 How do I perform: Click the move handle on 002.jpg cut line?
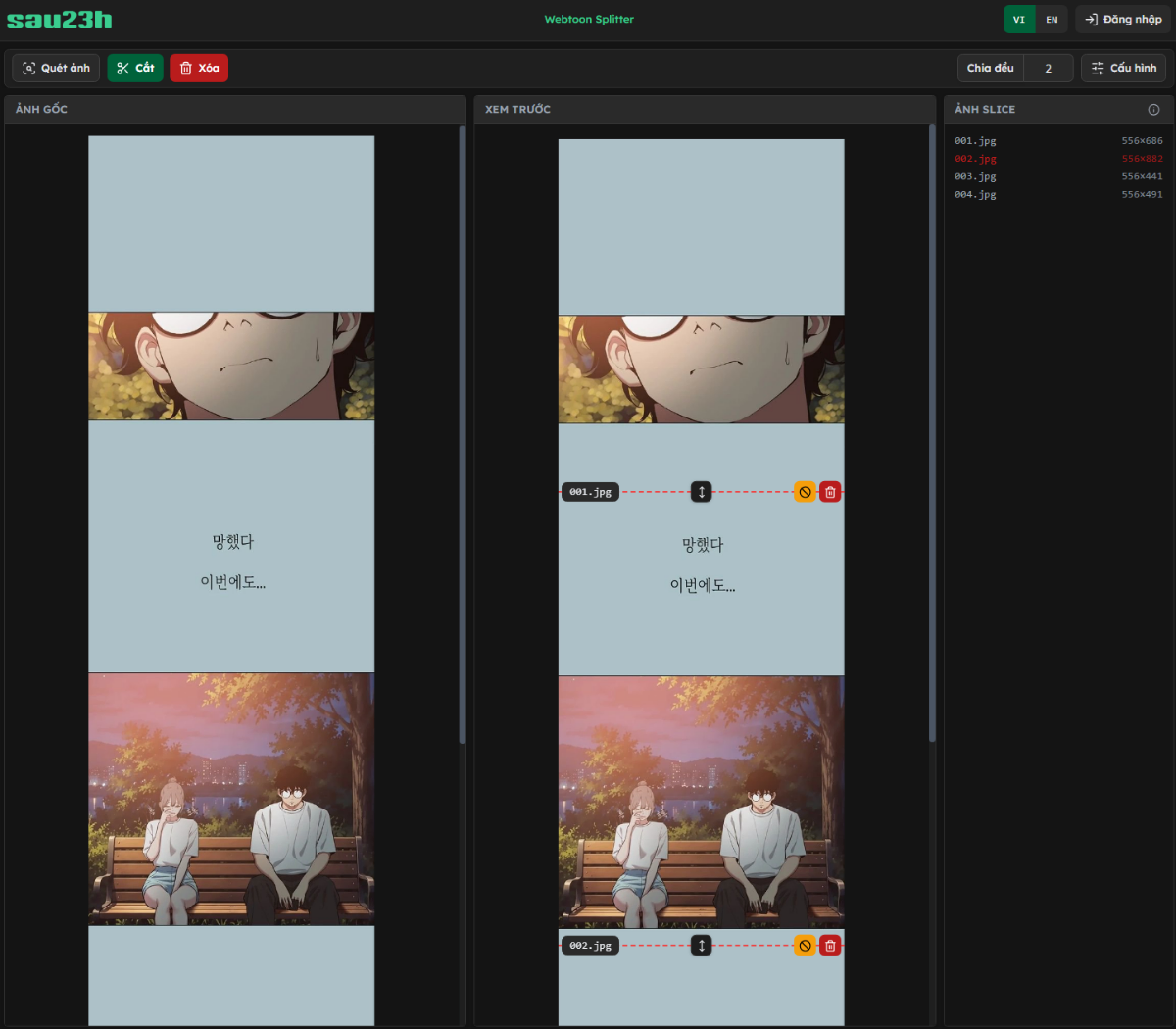tap(701, 946)
